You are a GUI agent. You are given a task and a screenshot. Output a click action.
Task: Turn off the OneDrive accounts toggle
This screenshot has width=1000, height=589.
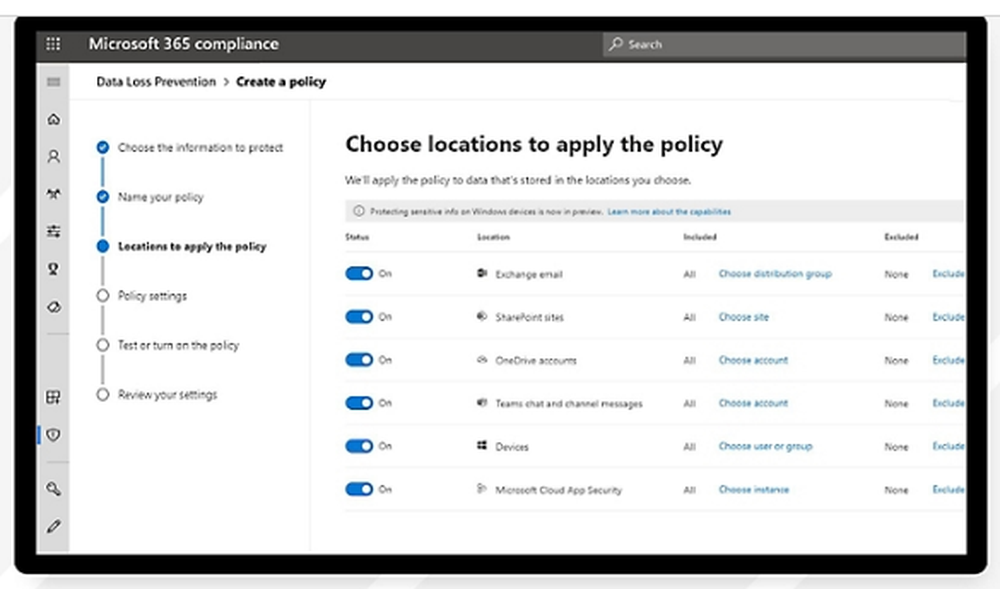tap(359, 360)
